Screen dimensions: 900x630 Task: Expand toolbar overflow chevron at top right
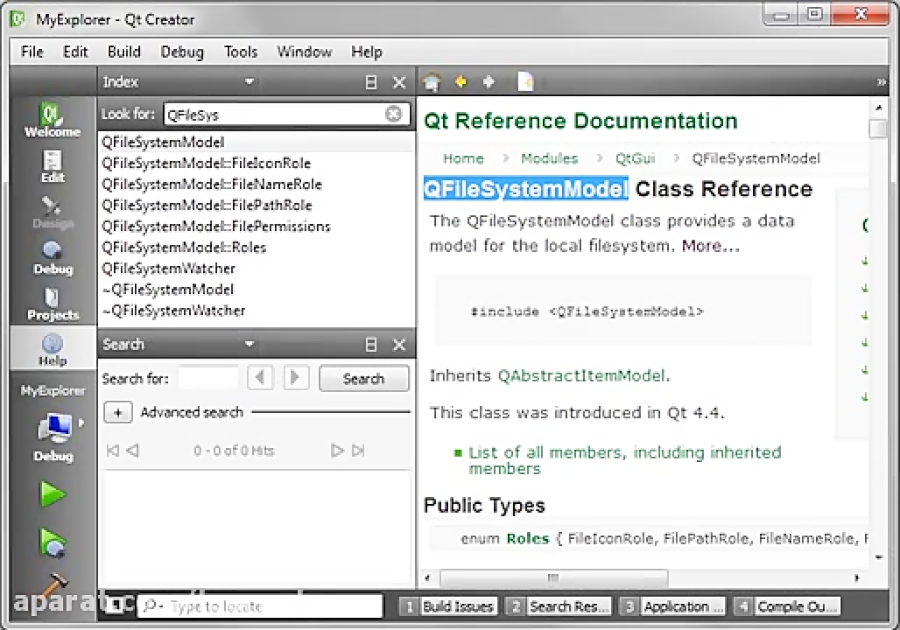(x=881, y=83)
